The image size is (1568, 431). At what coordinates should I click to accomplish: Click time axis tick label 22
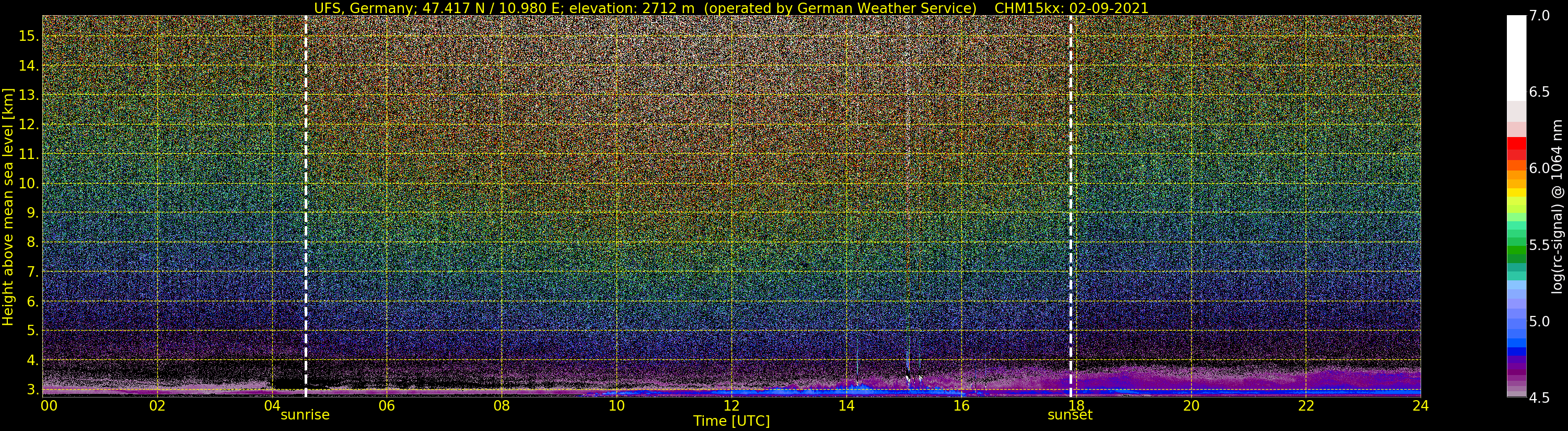pyautogui.click(x=1306, y=405)
